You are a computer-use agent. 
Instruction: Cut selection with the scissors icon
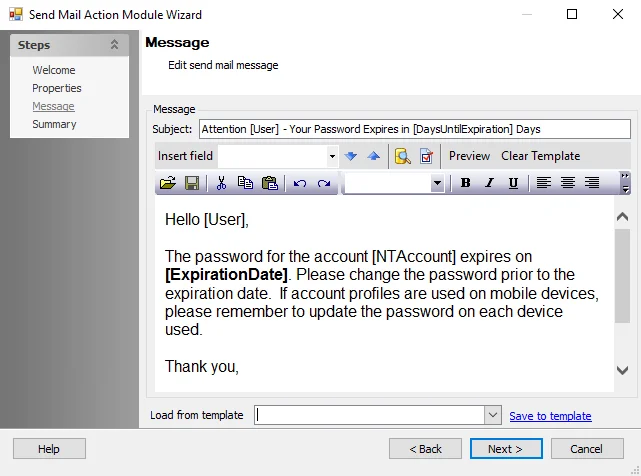[x=221, y=183]
